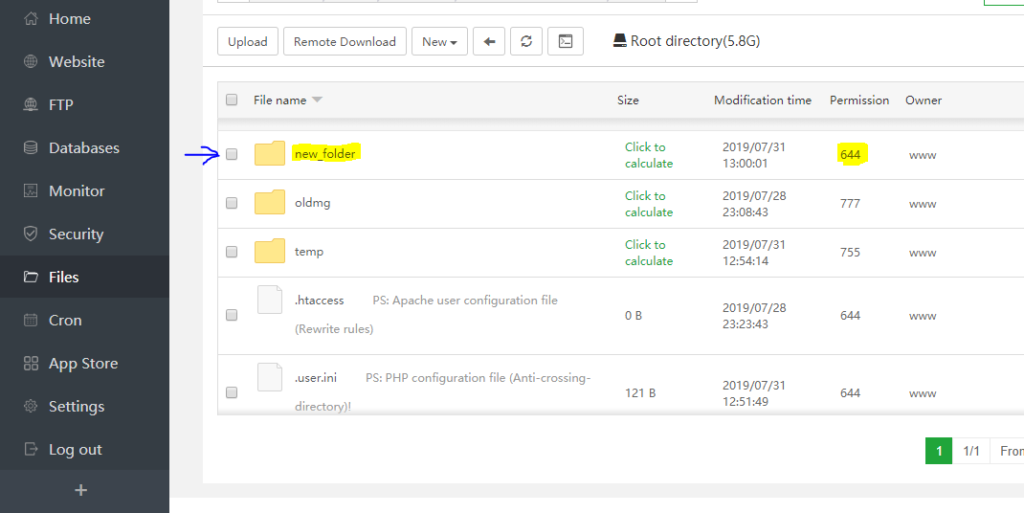Calculate size of oldmg folder
The image size is (1024, 513).
click(648, 204)
